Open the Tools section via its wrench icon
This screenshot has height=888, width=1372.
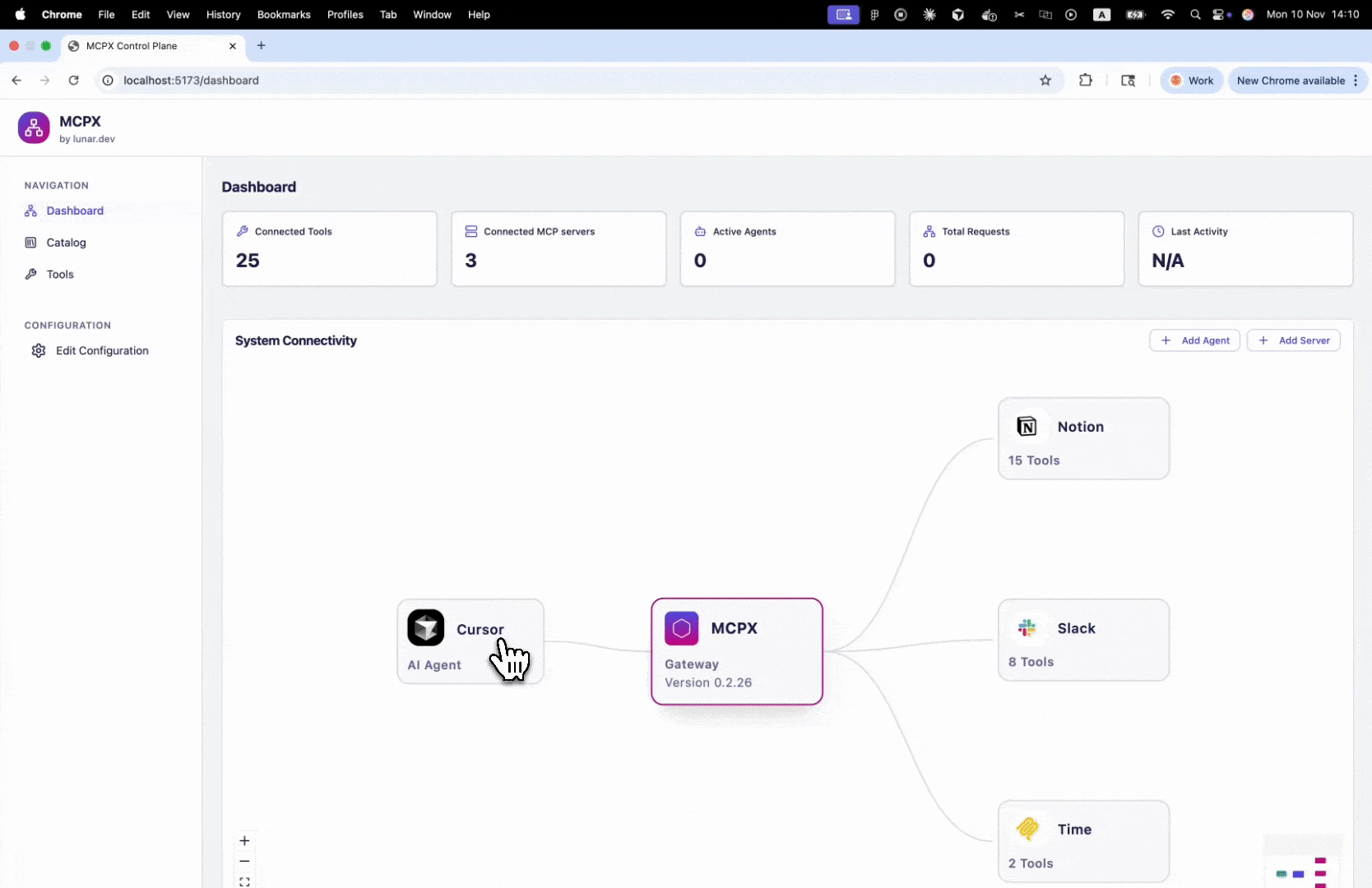click(30, 274)
